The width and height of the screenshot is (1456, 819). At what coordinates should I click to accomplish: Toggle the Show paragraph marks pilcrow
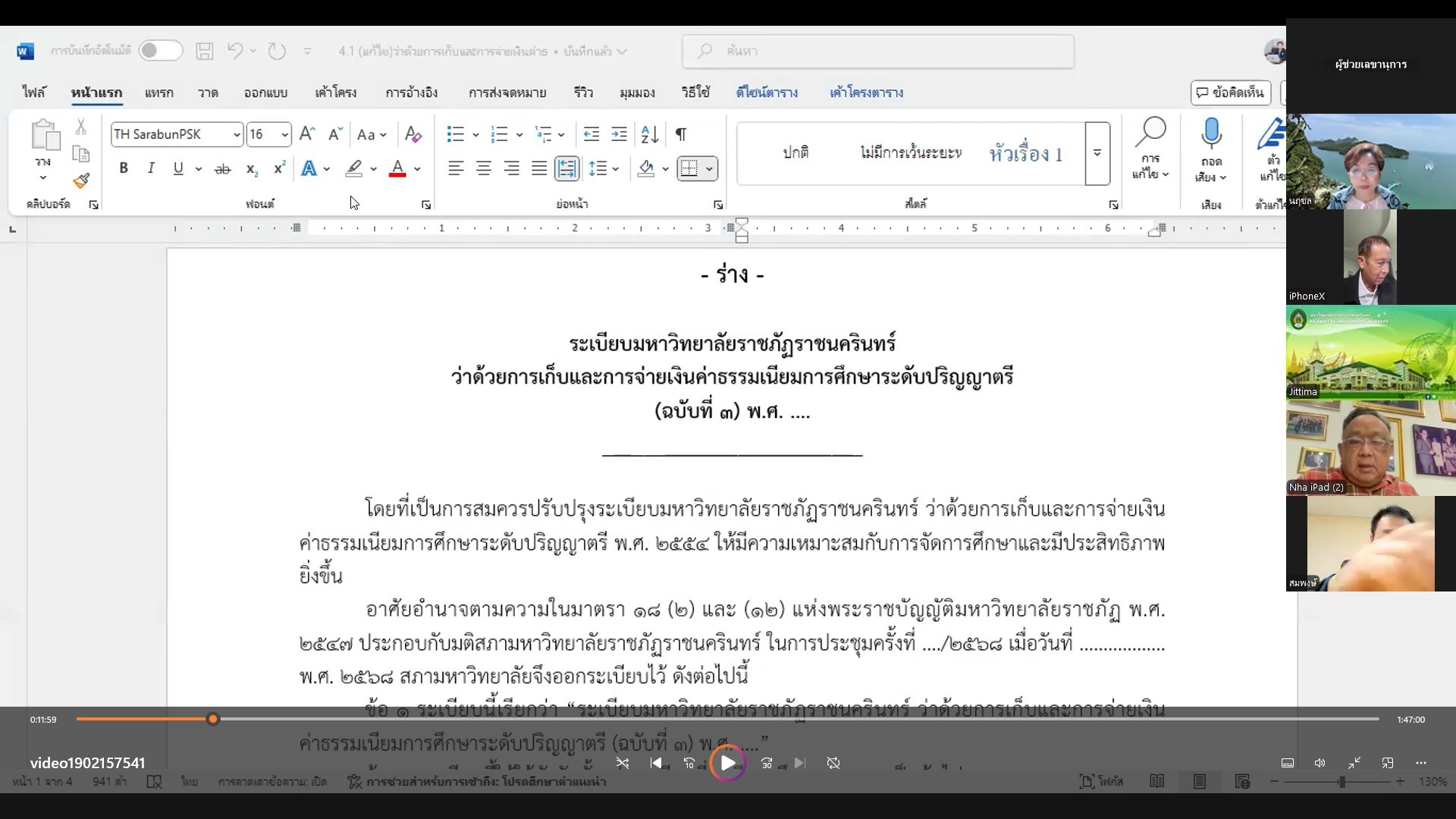click(681, 134)
